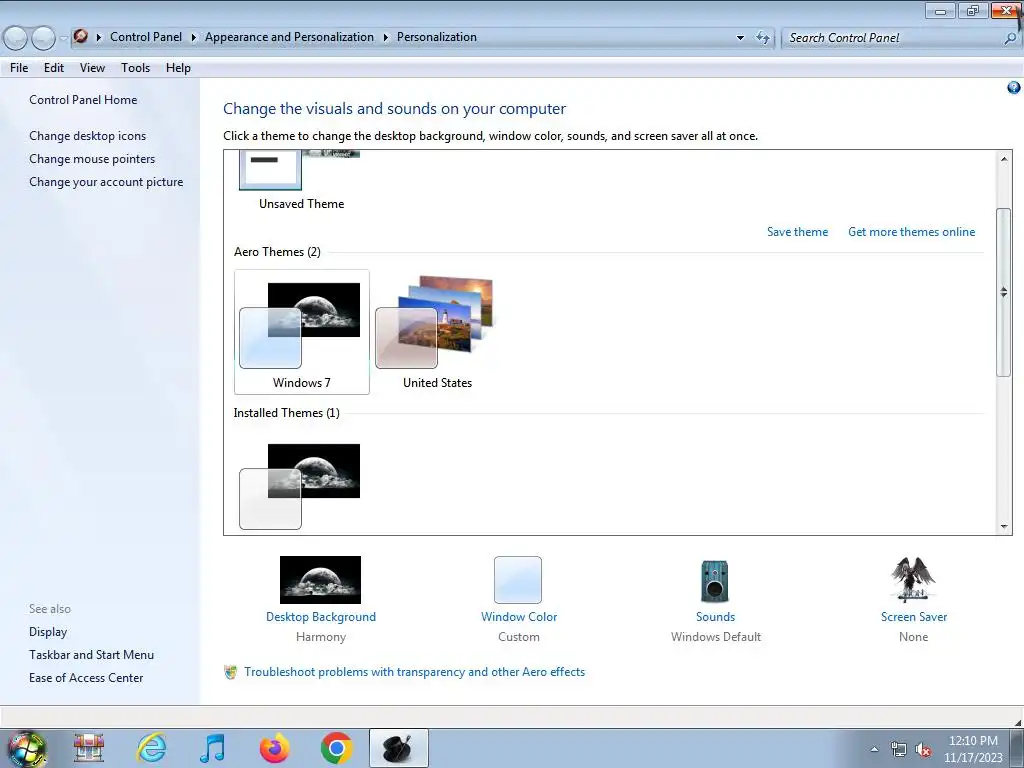Screen dimensions: 1024x768
Task: Open the address bar history dropdown
Action: (740, 38)
